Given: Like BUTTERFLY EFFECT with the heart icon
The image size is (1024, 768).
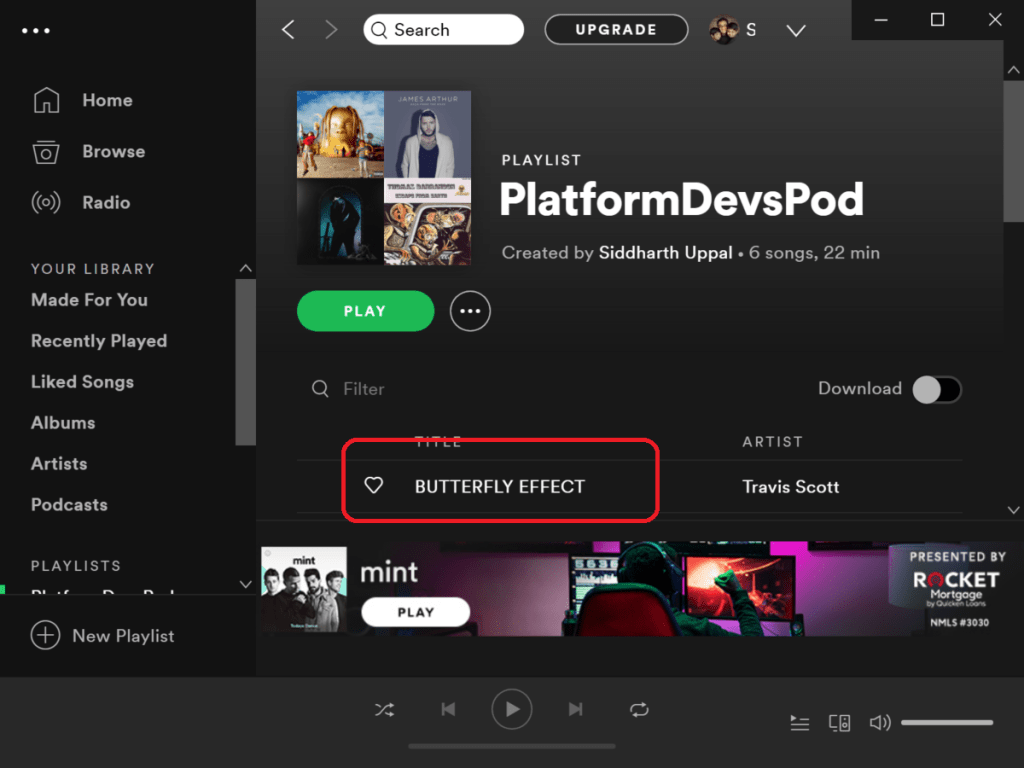Looking at the screenshot, I should click(x=373, y=486).
